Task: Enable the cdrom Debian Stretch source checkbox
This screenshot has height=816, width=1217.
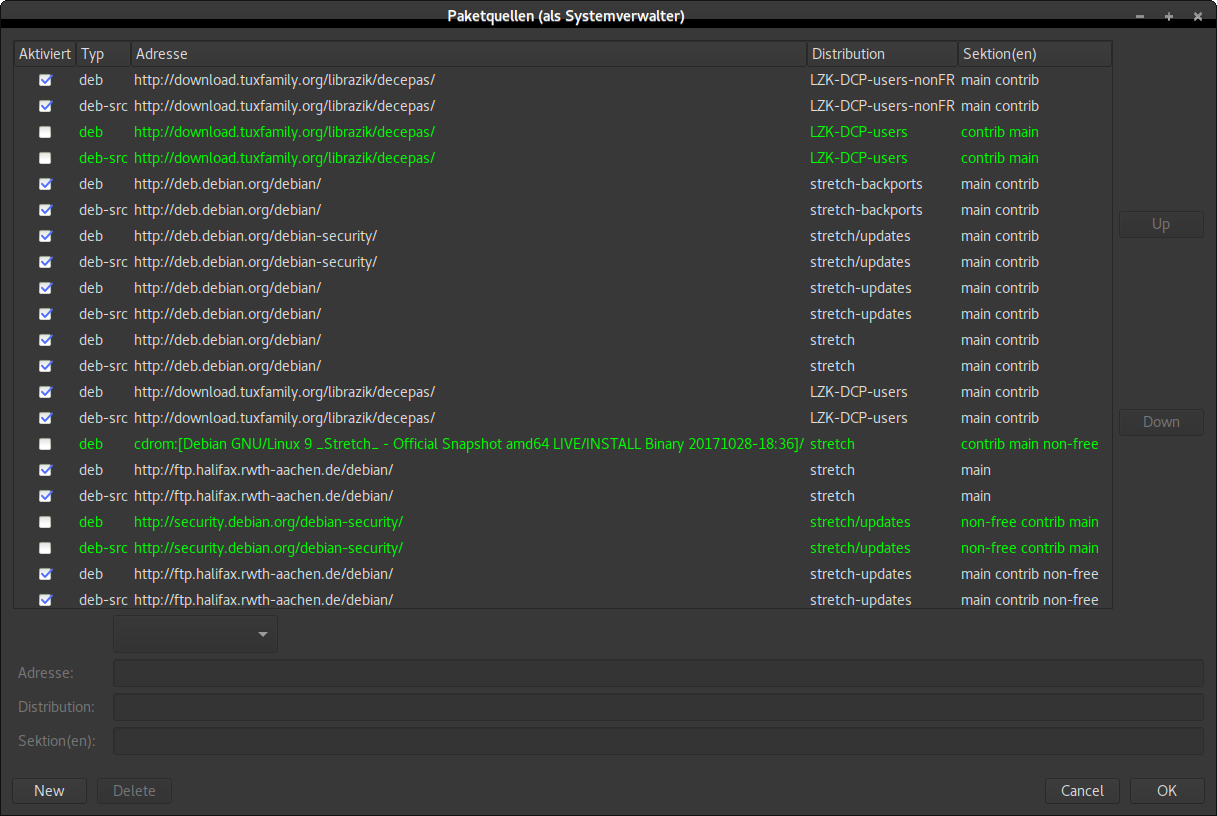Action: point(45,444)
